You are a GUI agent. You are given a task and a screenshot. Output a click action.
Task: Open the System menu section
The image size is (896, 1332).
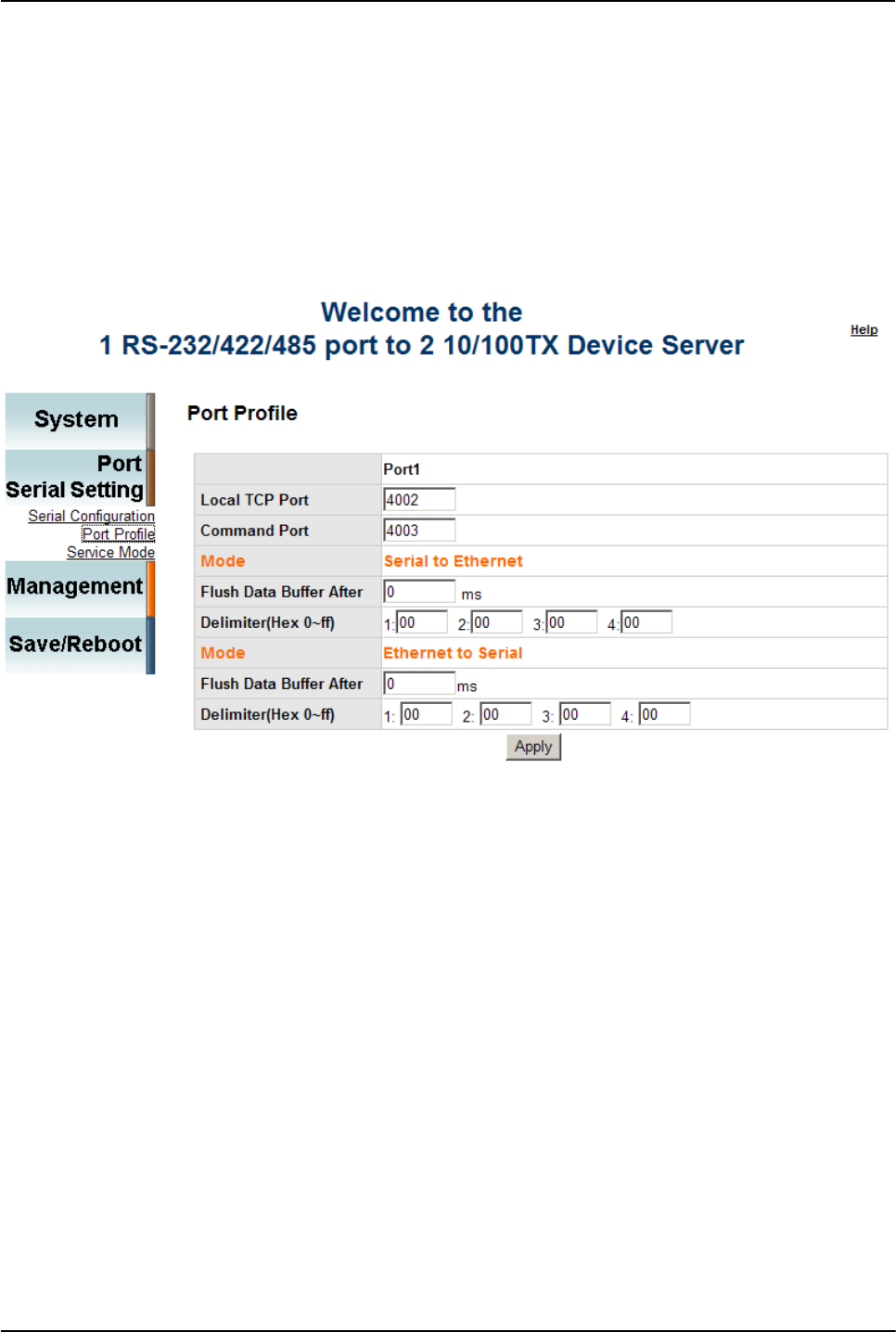[x=80, y=420]
